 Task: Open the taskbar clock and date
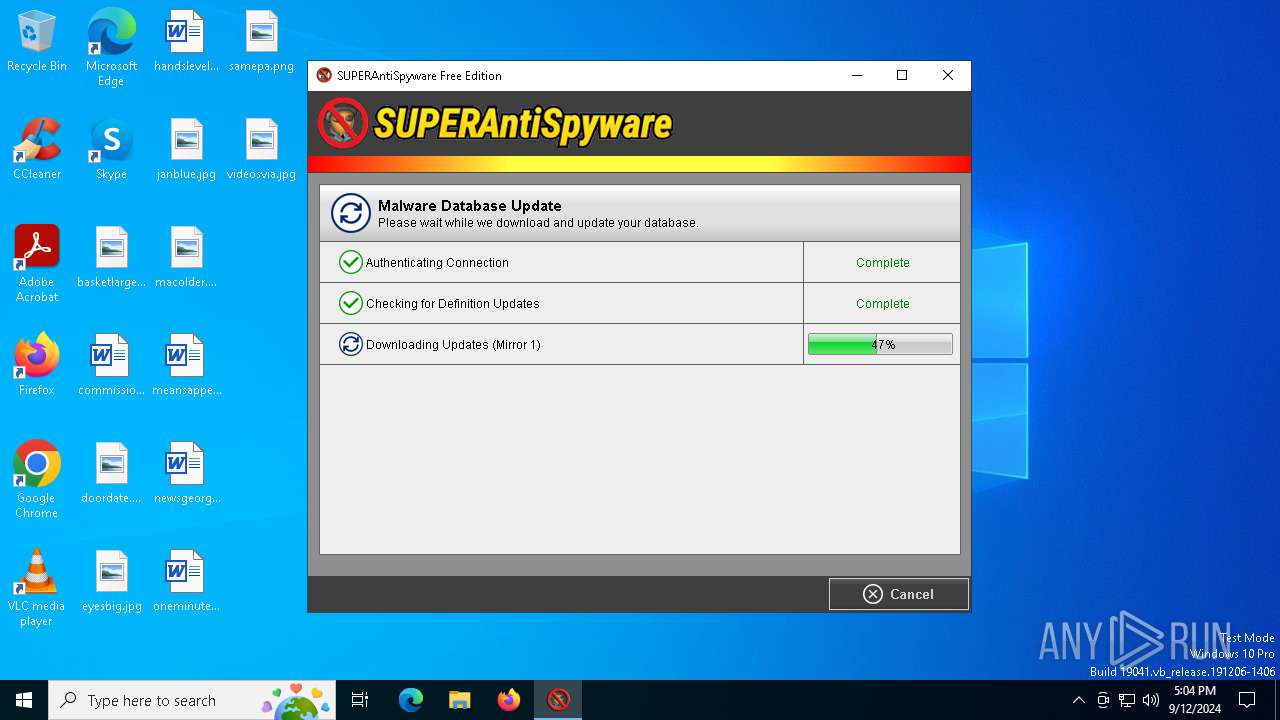tap(1195, 700)
